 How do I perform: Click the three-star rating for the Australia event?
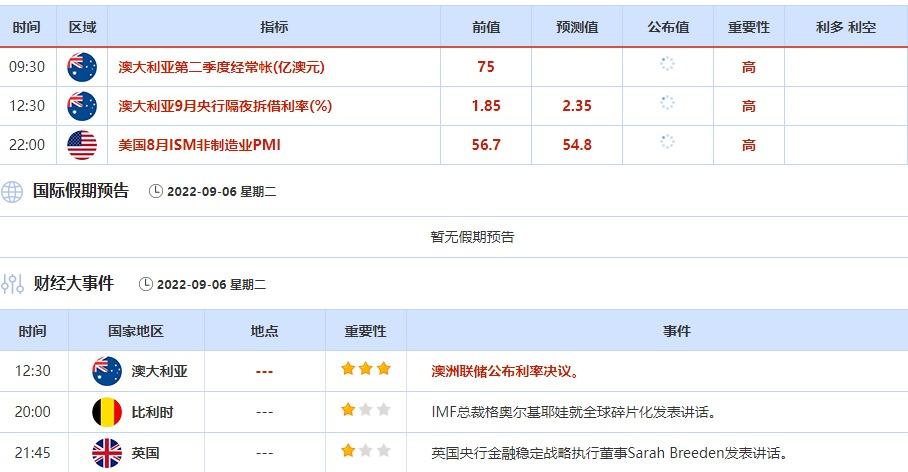point(365,369)
